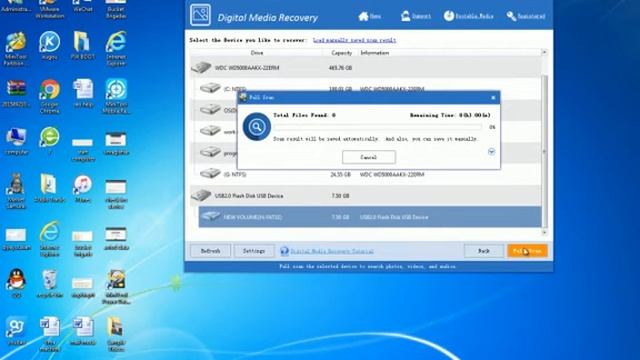Open the Kugou desktop shortcut
This screenshot has width=640, height=360.
pyautogui.click(x=49, y=46)
